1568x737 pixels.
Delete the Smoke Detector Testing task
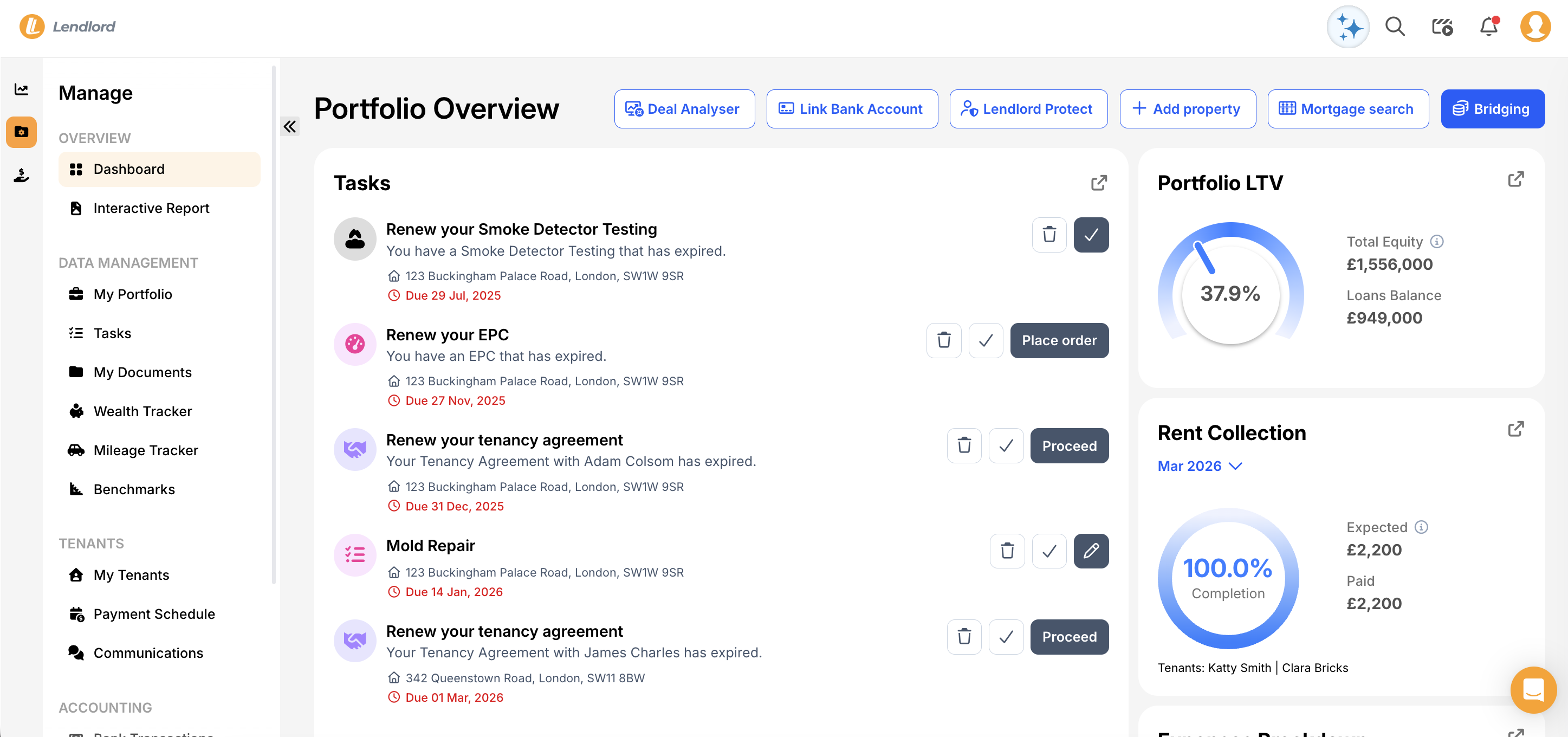point(1049,235)
